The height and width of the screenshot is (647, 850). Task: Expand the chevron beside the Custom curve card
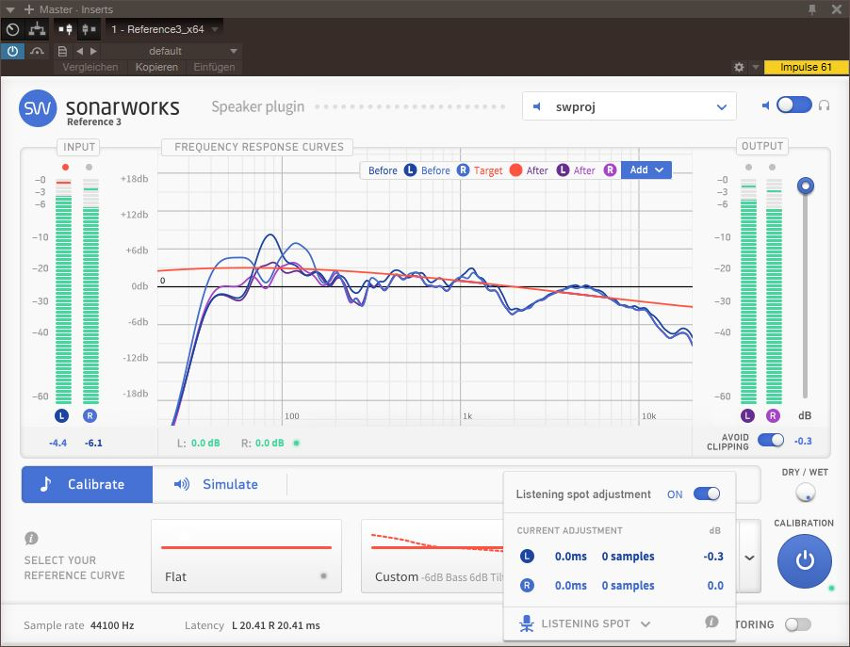click(x=749, y=557)
